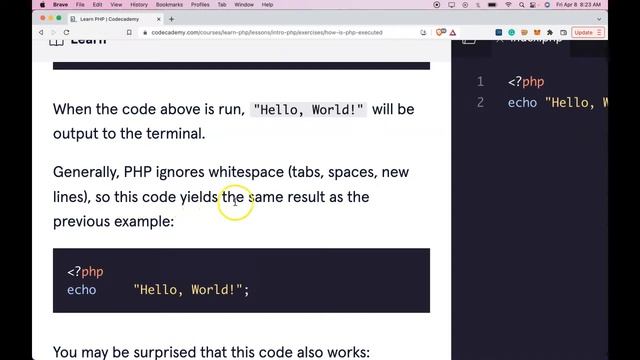The width and height of the screenshot is (640, 360).
Task: Open the battery status icon
Action: 492,5
